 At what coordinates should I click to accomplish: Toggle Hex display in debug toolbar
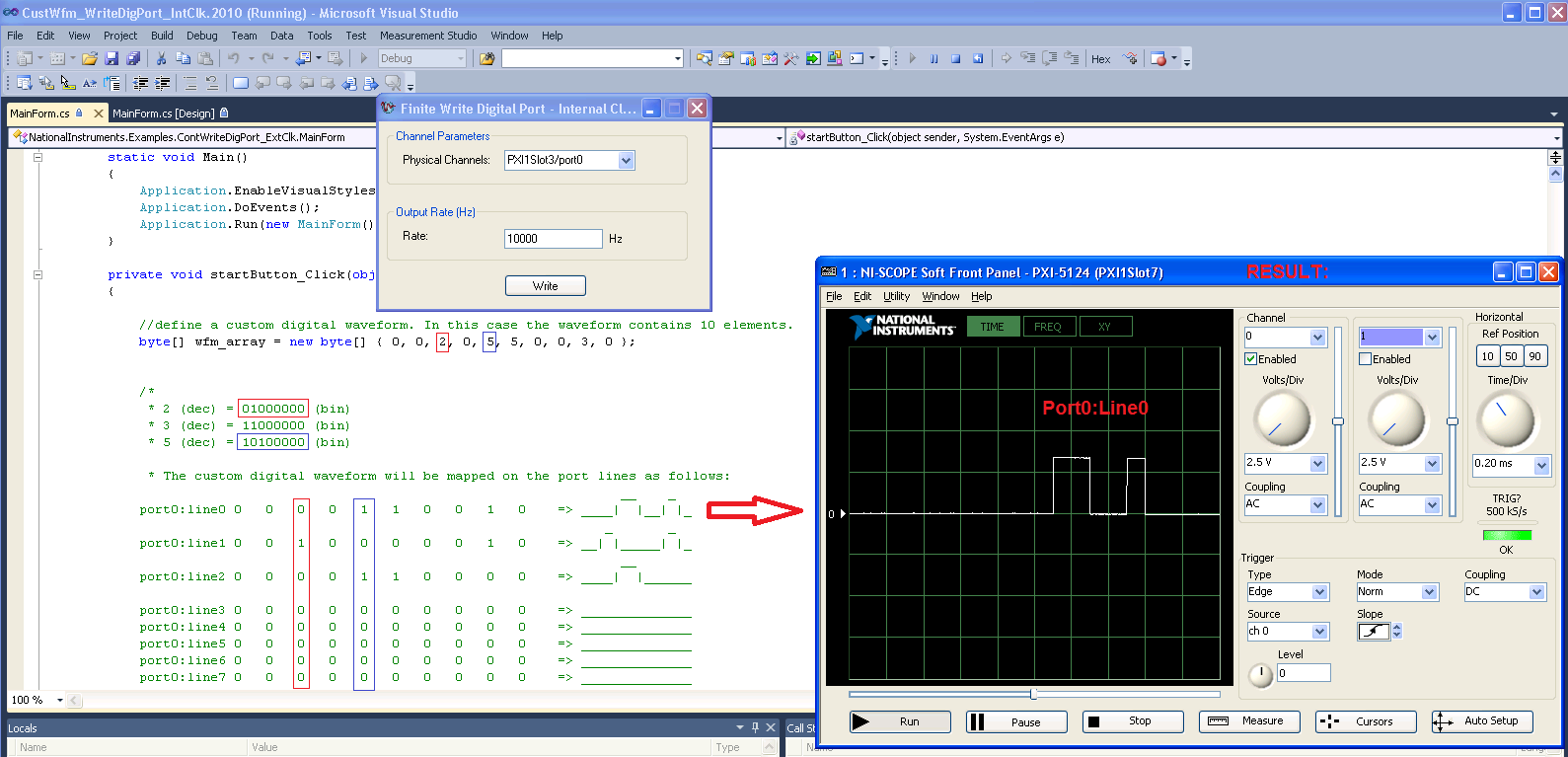coord(1101,59)
